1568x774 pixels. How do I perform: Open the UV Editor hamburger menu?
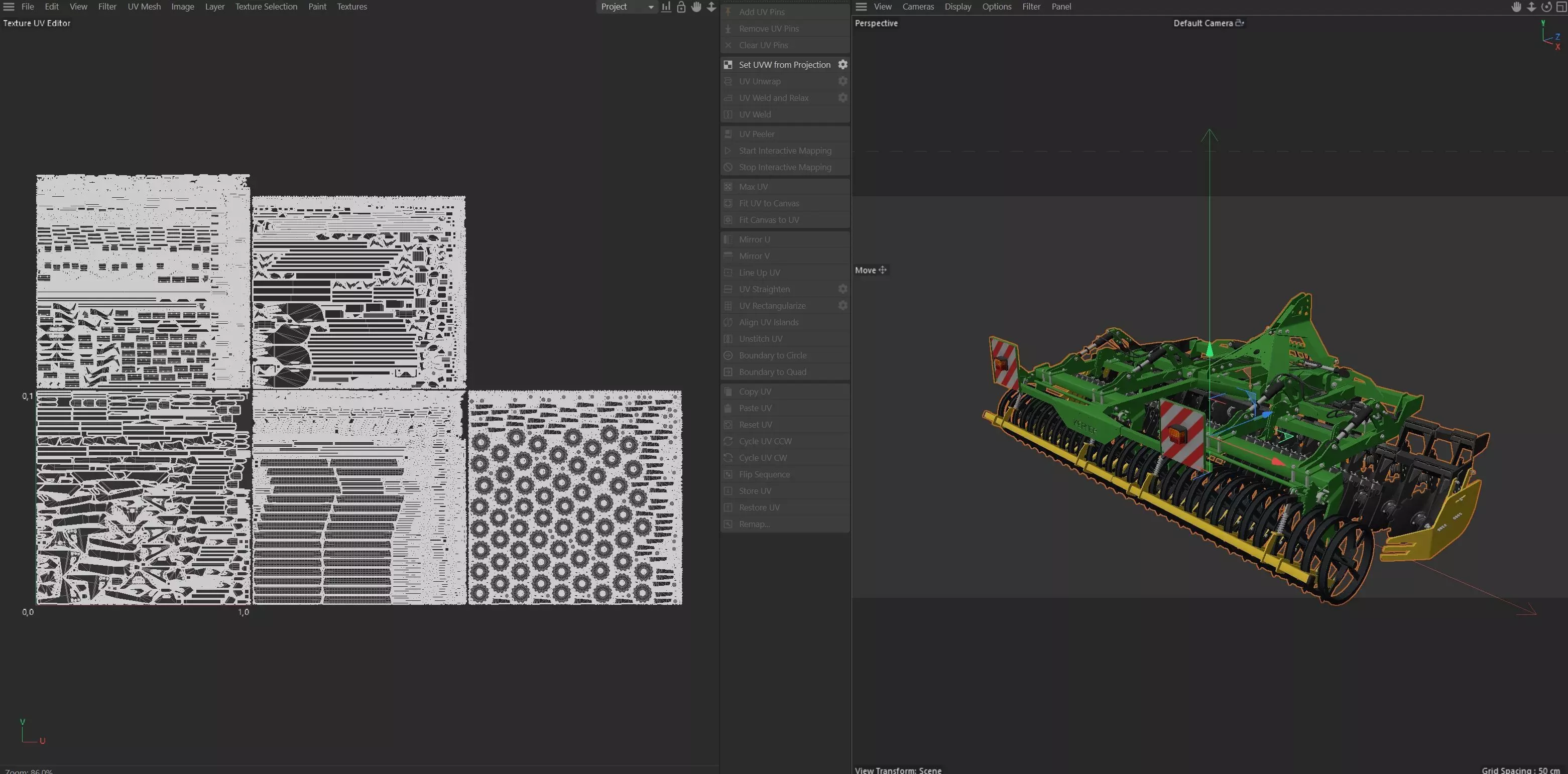click(x=9, y=7)
